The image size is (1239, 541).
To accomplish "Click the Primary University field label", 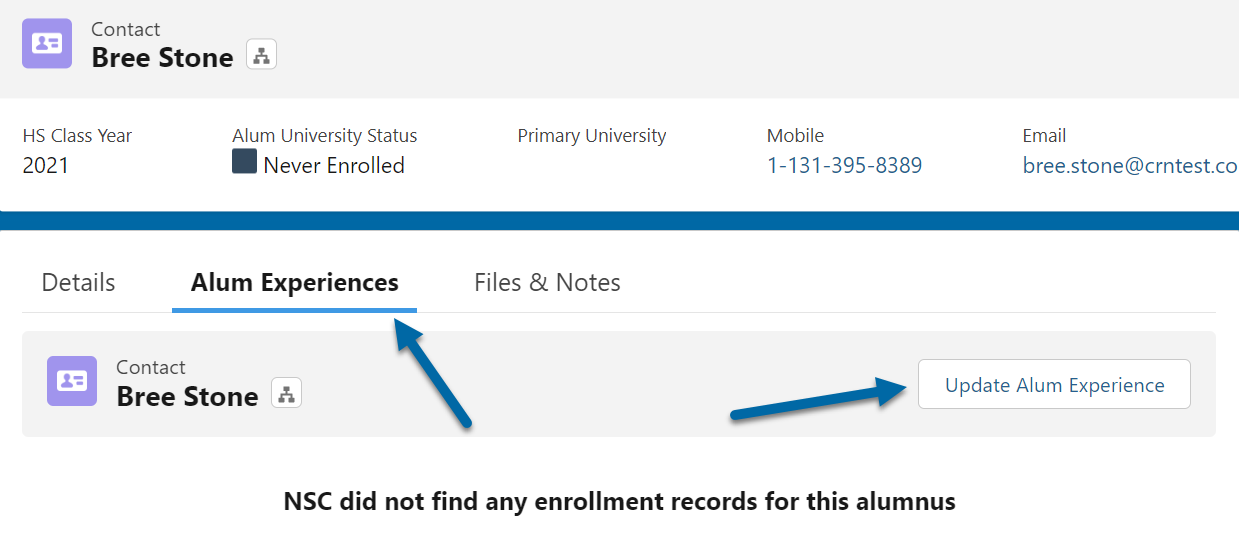I will [x=592, y=136].
